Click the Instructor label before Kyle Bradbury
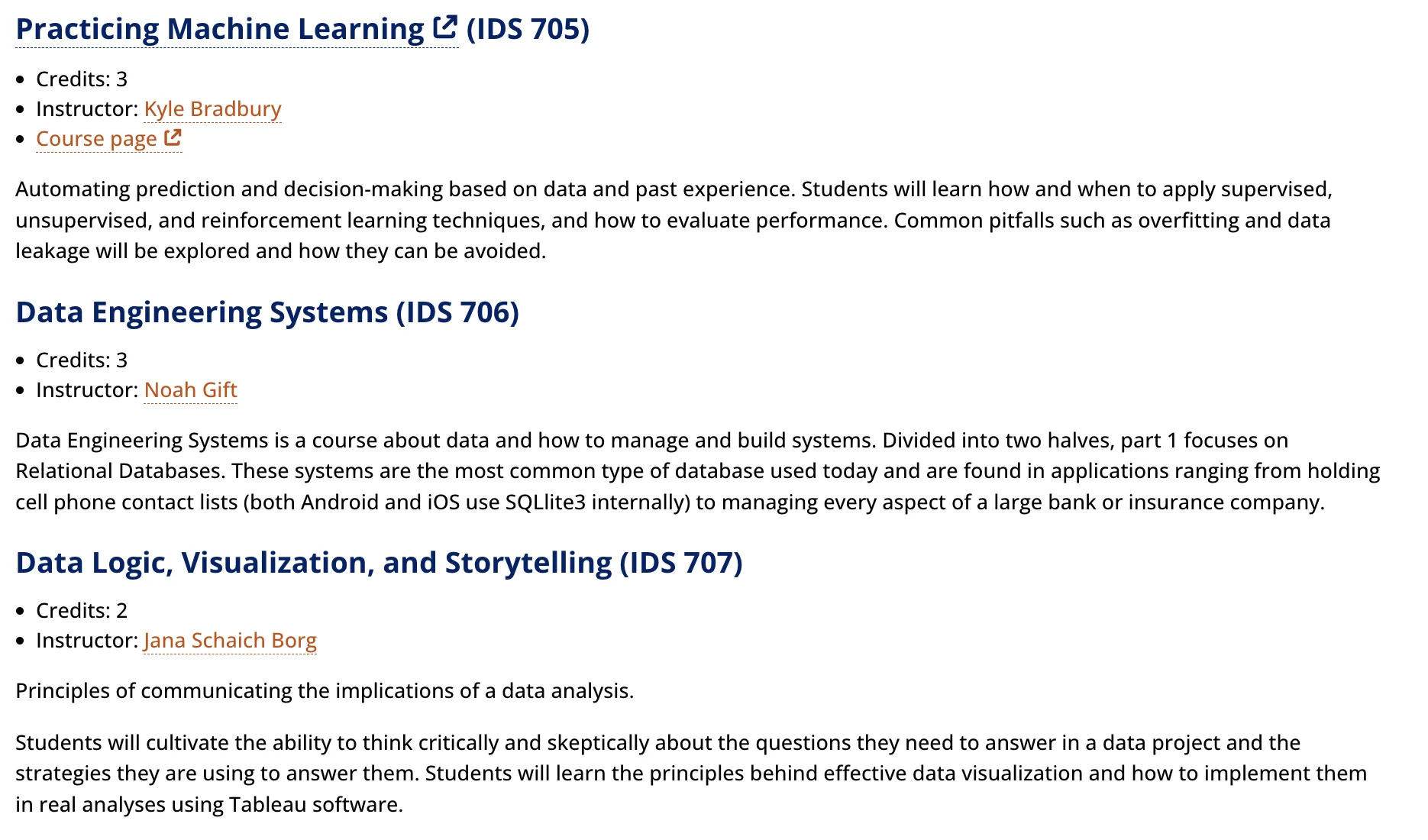The height and width of the screenshot is (840, 1428). coord(87,109)
